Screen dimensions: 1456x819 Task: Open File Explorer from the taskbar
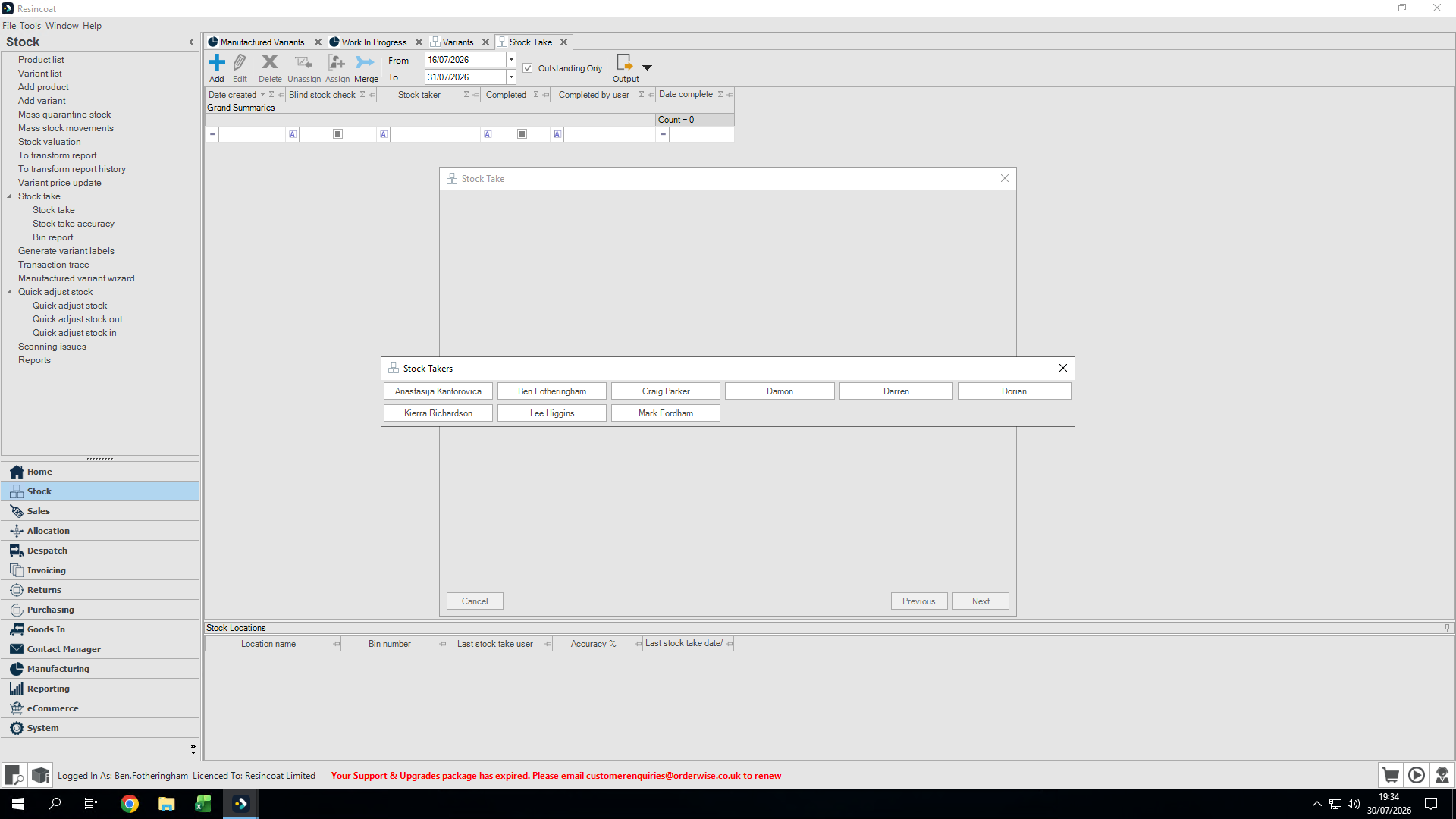point(166,804)
